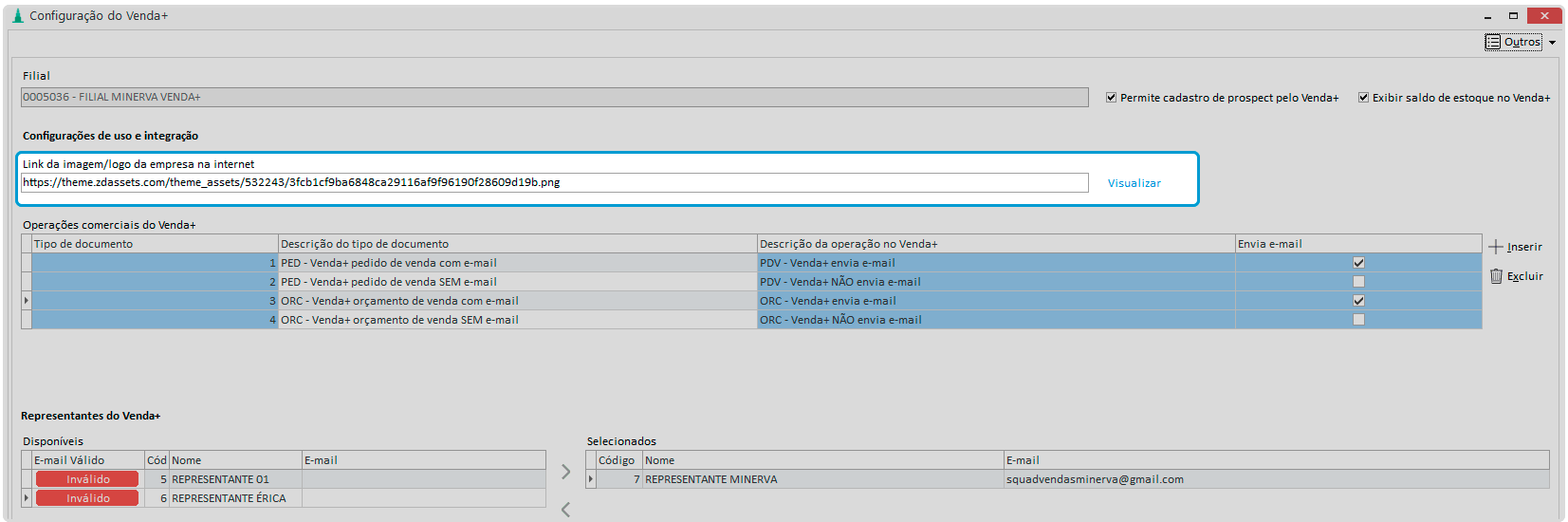The width and height of the screenshot is (1568, 522).
Task: Click row indicator arrow of ORC com e-mail row
Action: tap(27, 301)
